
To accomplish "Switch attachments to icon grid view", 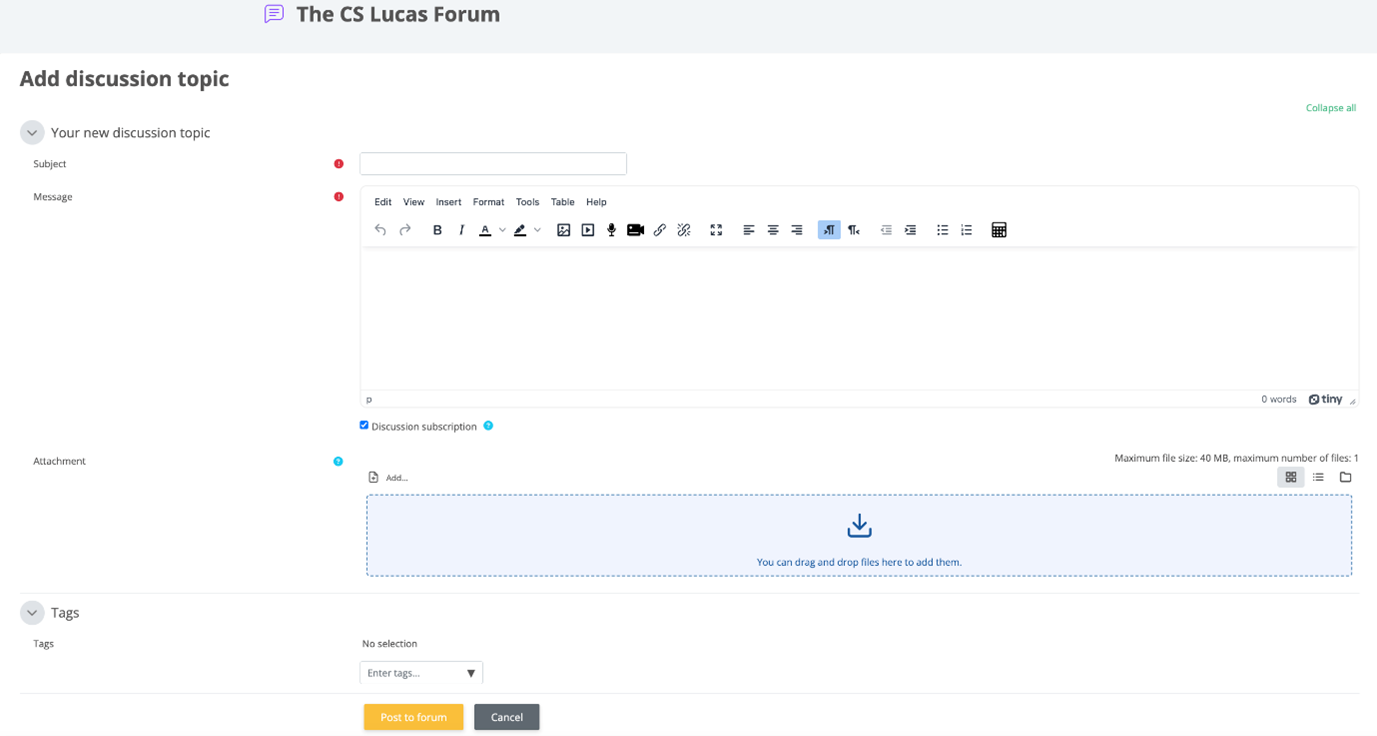I will pyautogui.click(x=1291, y=477).
